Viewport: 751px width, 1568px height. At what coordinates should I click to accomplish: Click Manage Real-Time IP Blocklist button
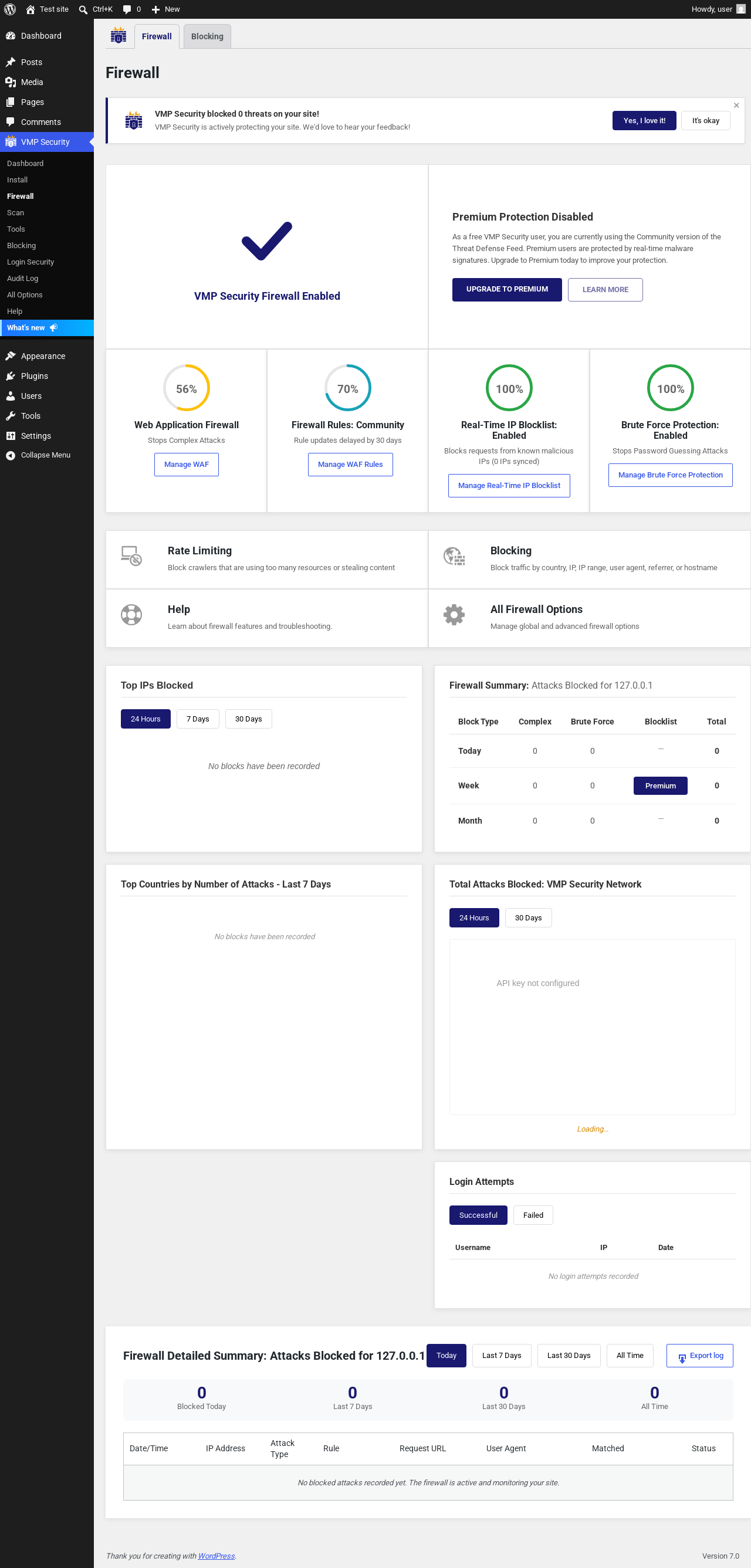(x=509, y=486)
